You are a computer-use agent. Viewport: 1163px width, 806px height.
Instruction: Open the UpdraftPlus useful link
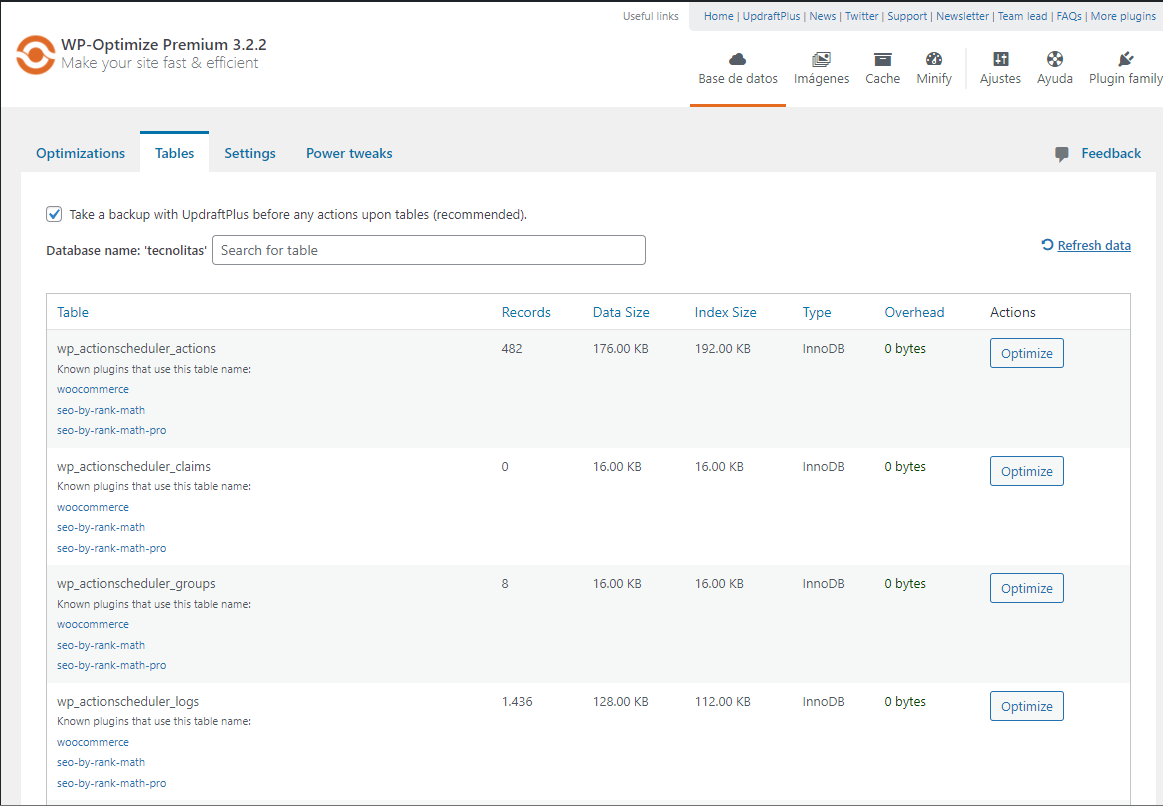click(771, 16)
